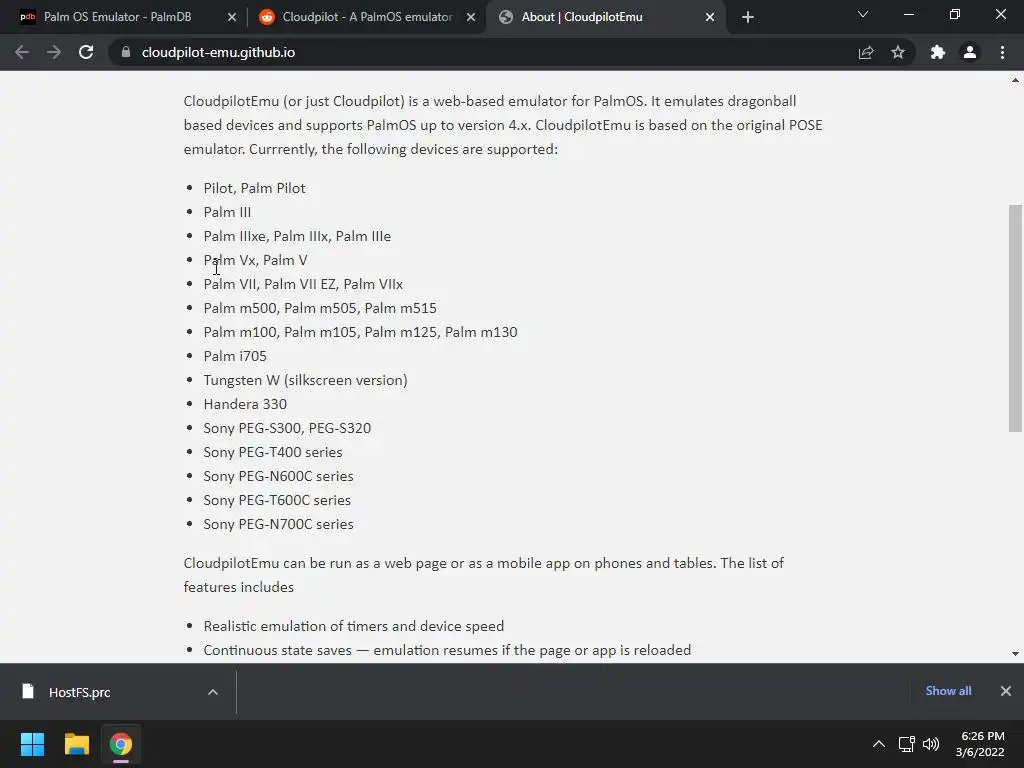
Task: Click Show all downloads
Action: (x=948, y=691)
